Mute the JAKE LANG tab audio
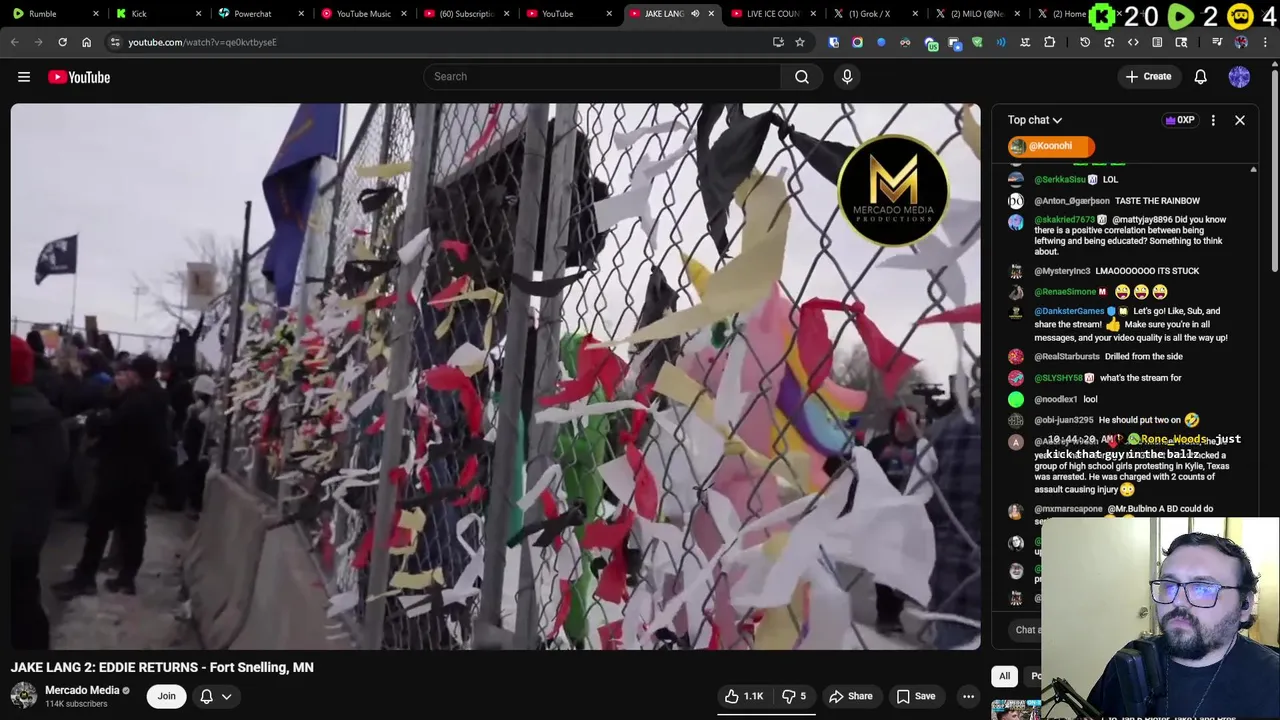The height and width of the screenshot is (720, 1280). point(695,14)
